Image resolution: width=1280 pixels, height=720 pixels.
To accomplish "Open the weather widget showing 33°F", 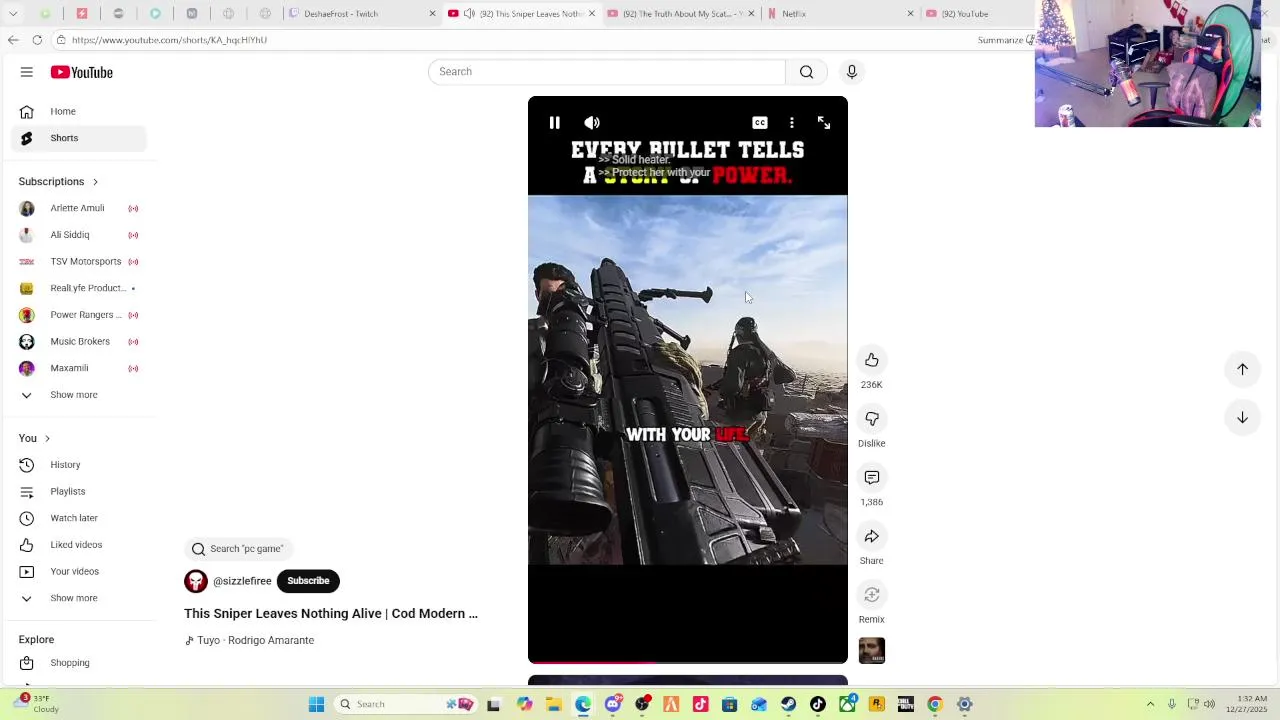I will (x=40, y=704).
